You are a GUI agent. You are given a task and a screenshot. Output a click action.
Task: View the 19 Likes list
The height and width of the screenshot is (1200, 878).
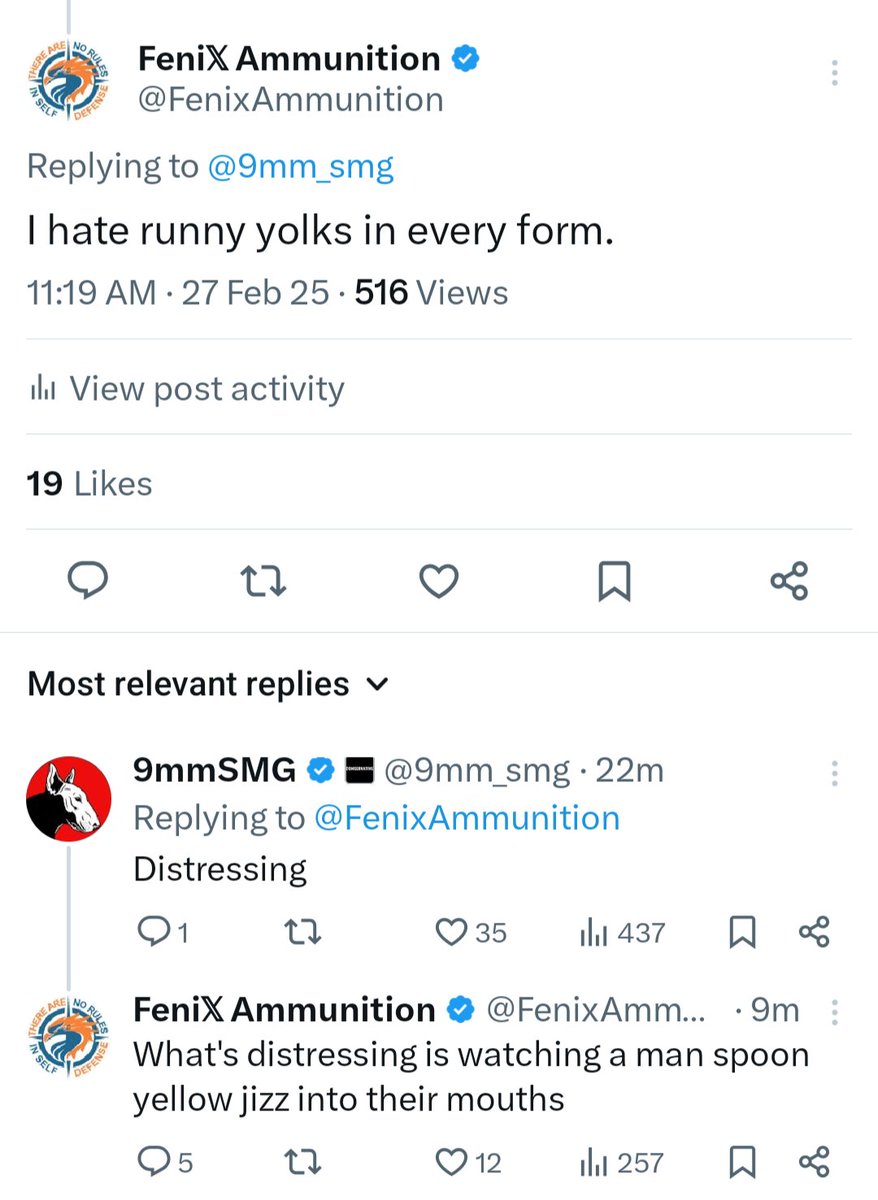tap(90, 484)
